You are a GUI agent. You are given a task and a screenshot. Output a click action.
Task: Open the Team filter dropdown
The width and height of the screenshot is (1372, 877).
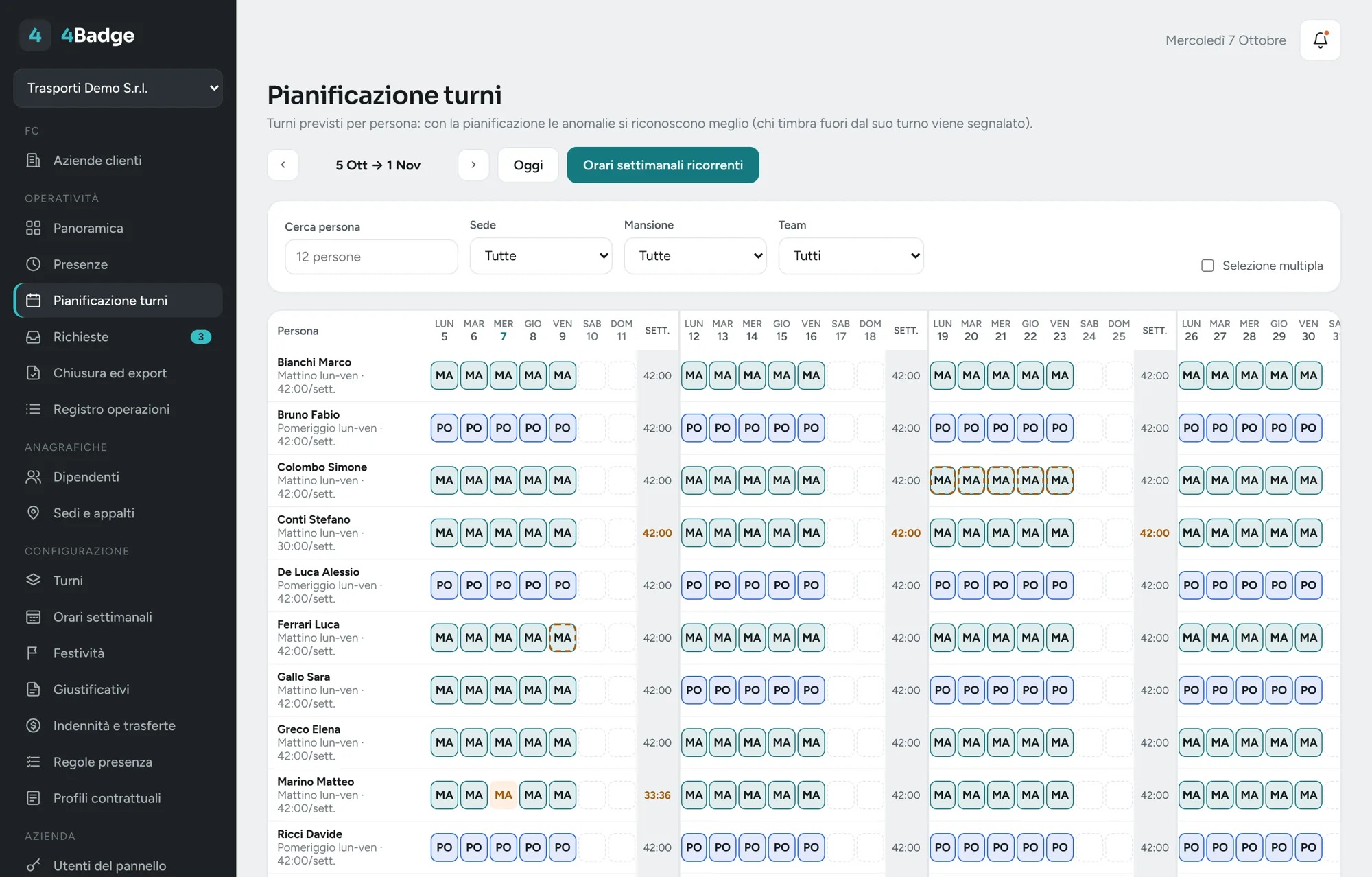851,256
